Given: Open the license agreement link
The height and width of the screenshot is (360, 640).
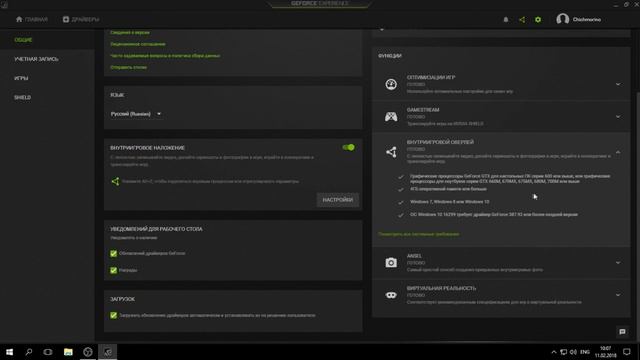Looking at the screenshot, I should point(138,44).
